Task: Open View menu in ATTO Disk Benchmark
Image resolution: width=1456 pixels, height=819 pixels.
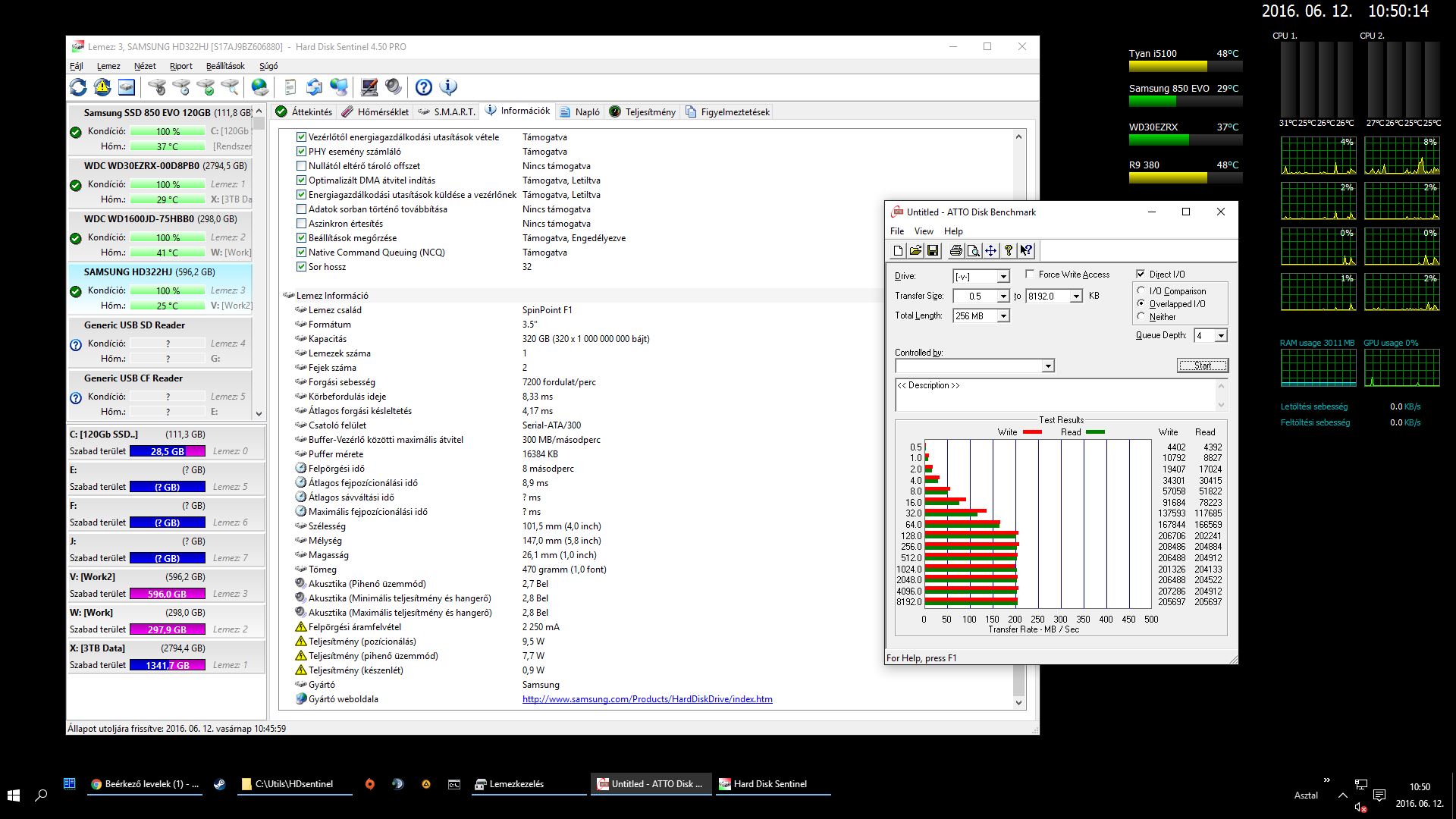Action: pos(924,231)
